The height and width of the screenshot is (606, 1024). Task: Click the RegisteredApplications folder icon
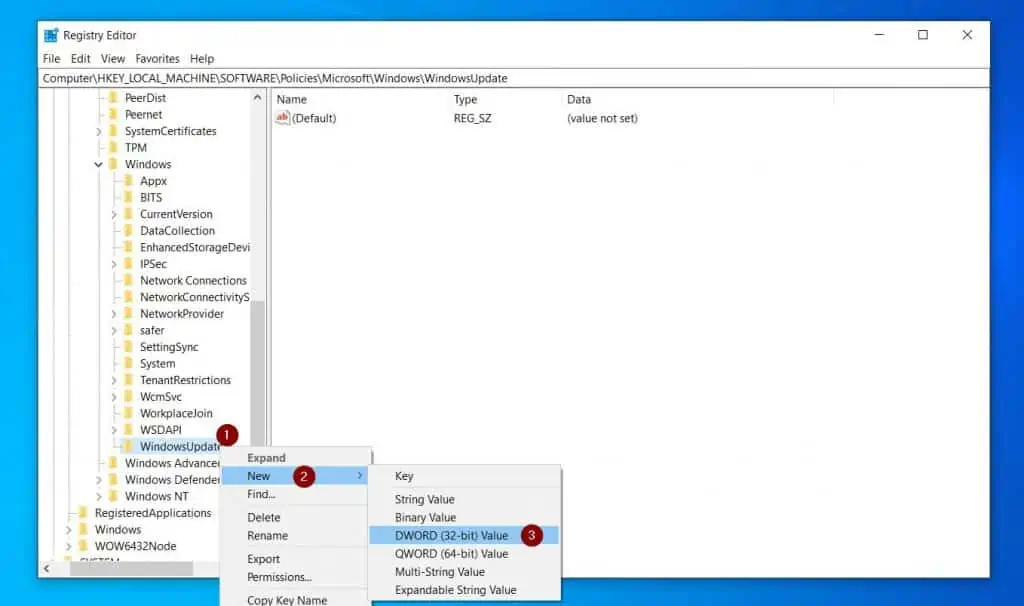tap(83, 513)
